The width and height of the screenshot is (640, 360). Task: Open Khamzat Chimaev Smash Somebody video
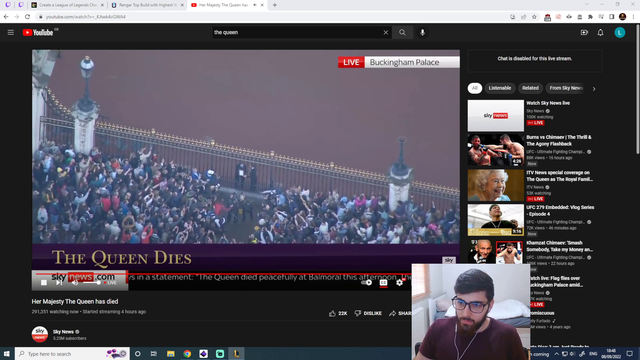tap(559, 246)
